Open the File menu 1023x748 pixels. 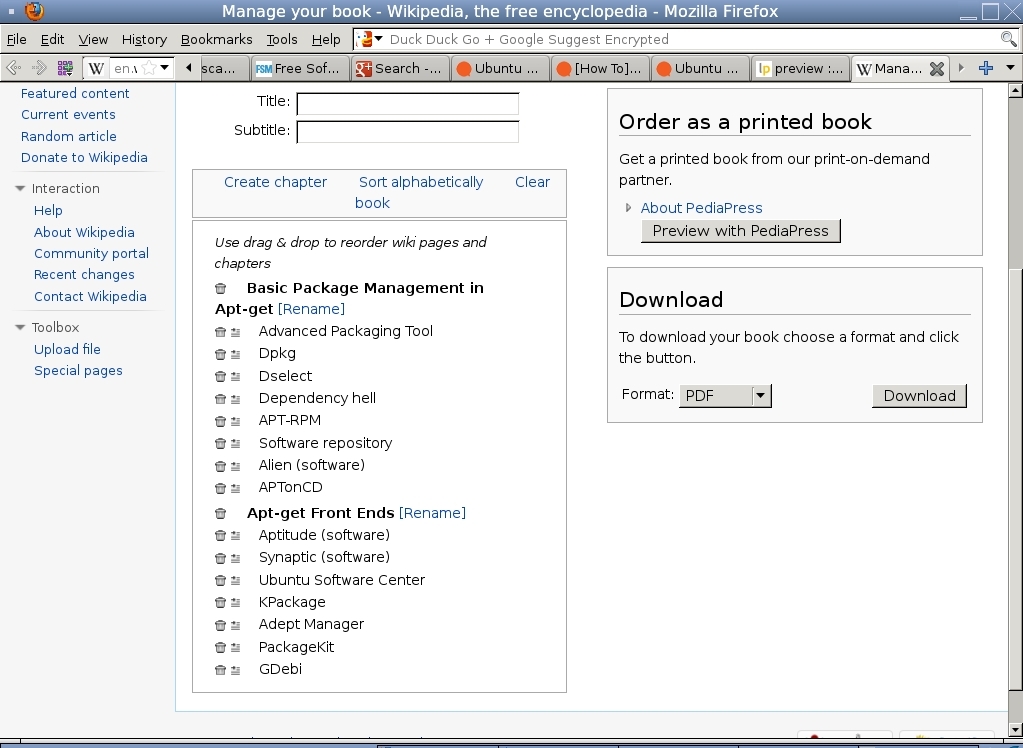pos(16,40)
